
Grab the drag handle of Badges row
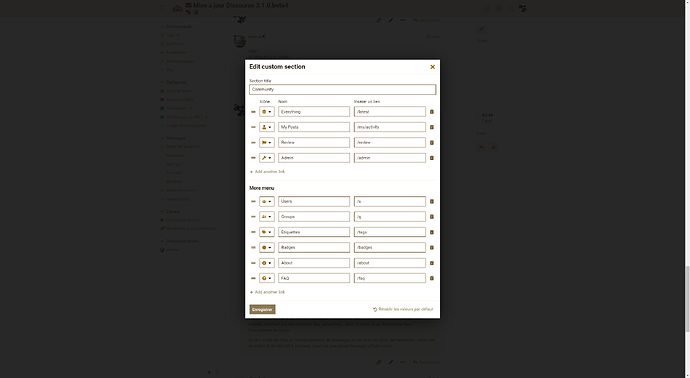click(253, 247)
